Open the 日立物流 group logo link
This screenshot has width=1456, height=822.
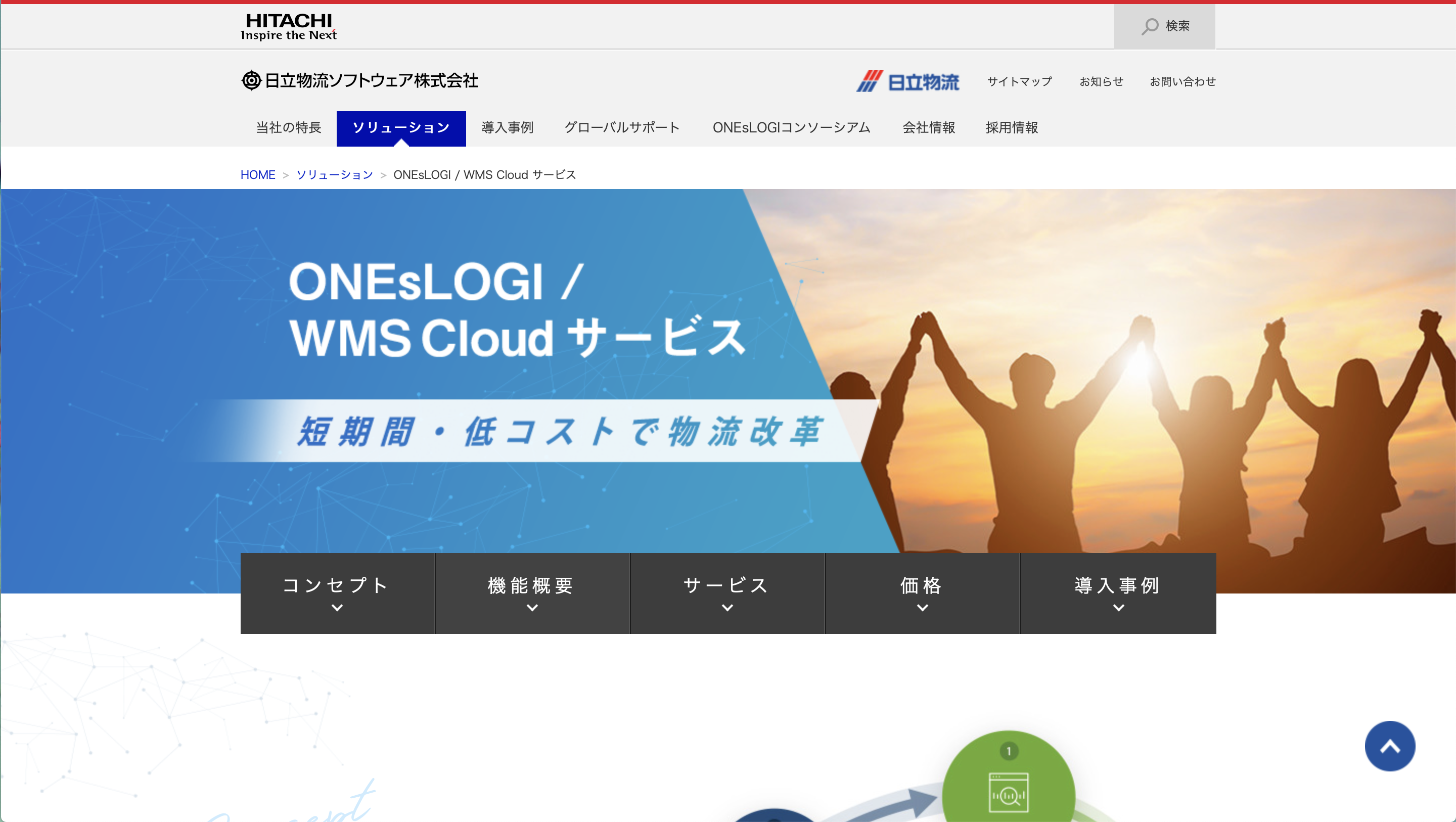pos(908,81)
